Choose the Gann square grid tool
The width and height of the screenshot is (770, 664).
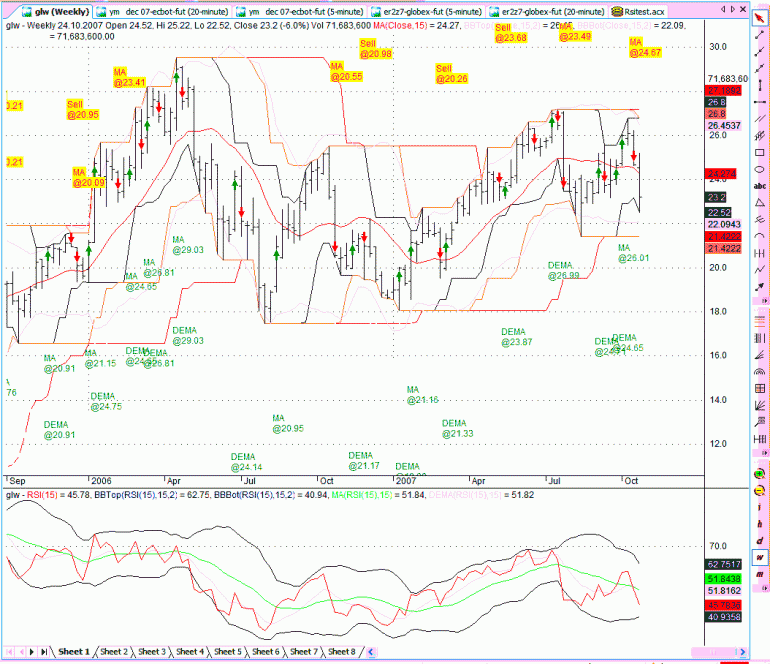pos(760,389)
